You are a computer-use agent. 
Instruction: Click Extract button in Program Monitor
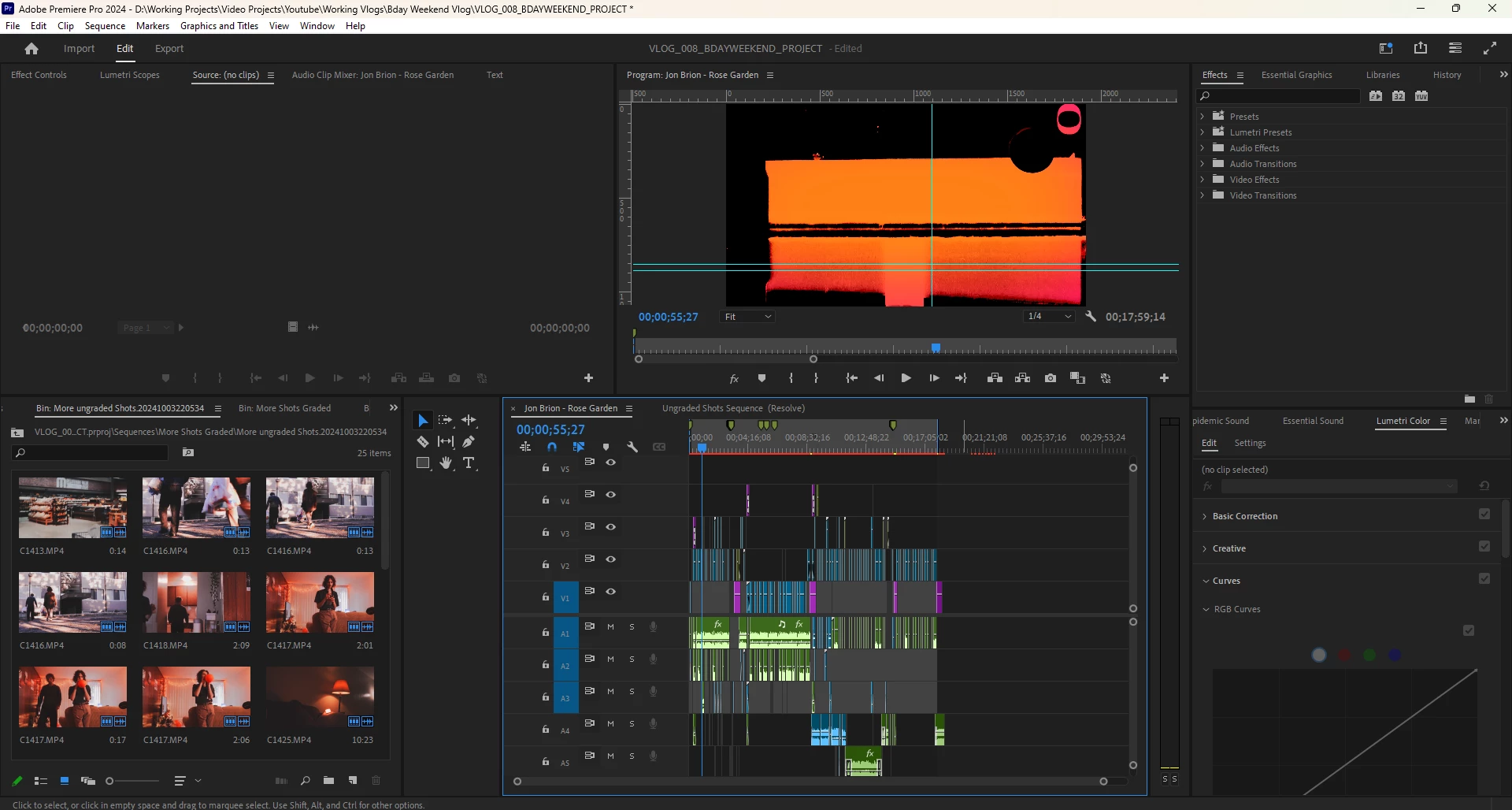pos(1022,379)
